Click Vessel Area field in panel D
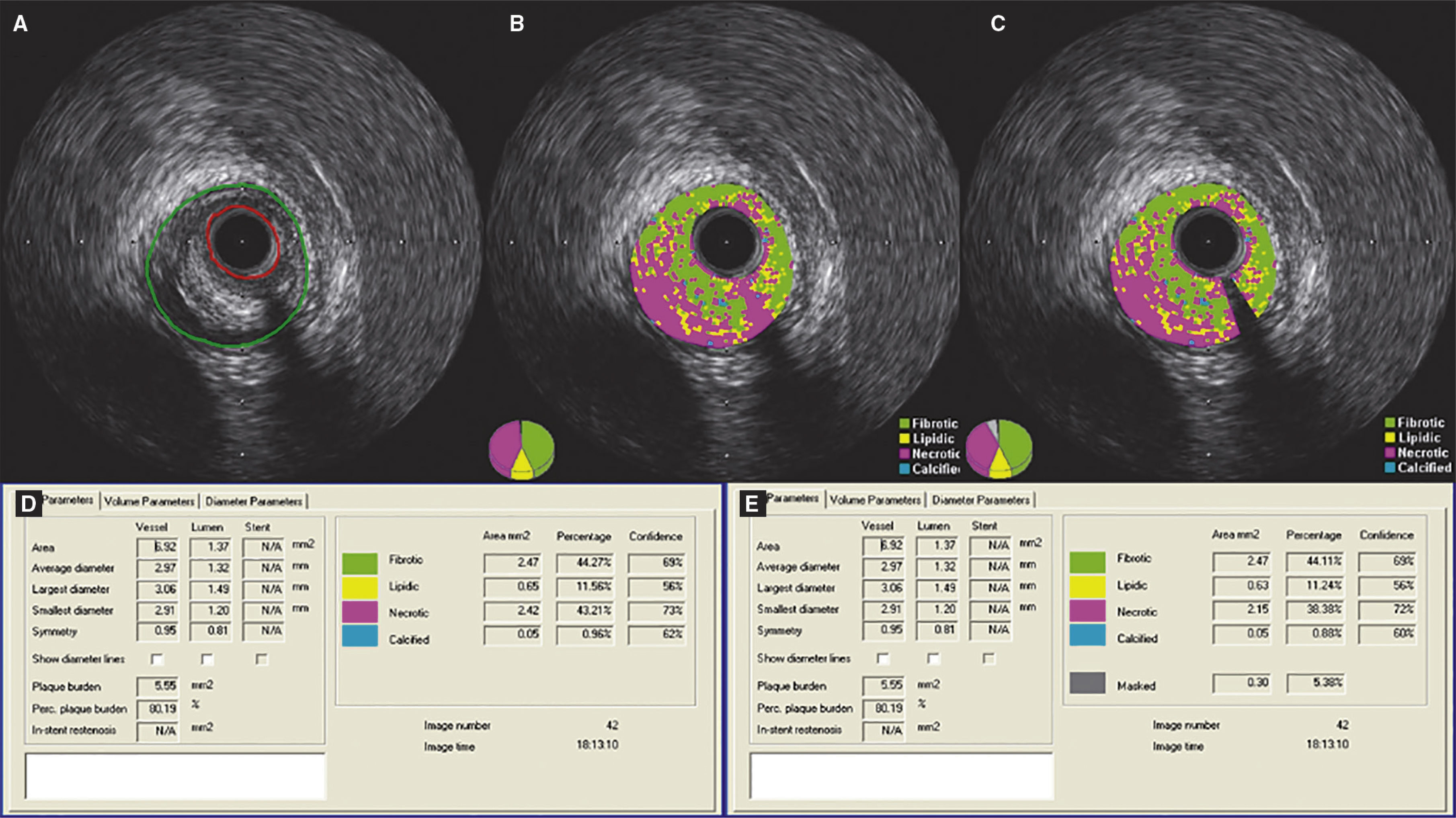This screenshot has height=818, width=1456. pyautogui.click(x=158, y=547)
